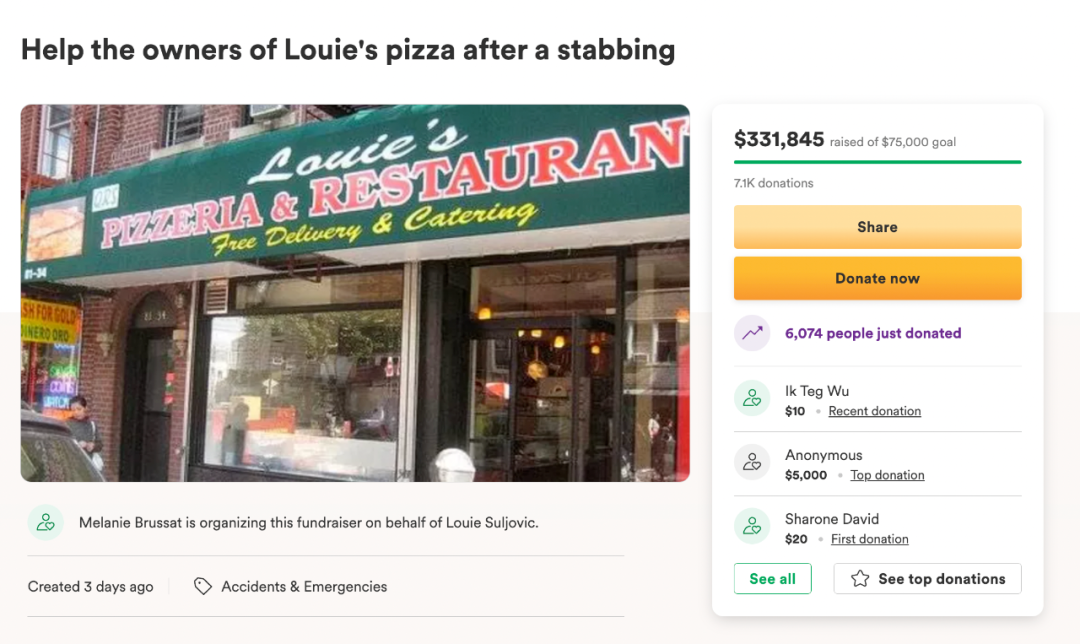1080x644 pixels.
Task: Click the star icon in See top donations
Action: (860, 579)
